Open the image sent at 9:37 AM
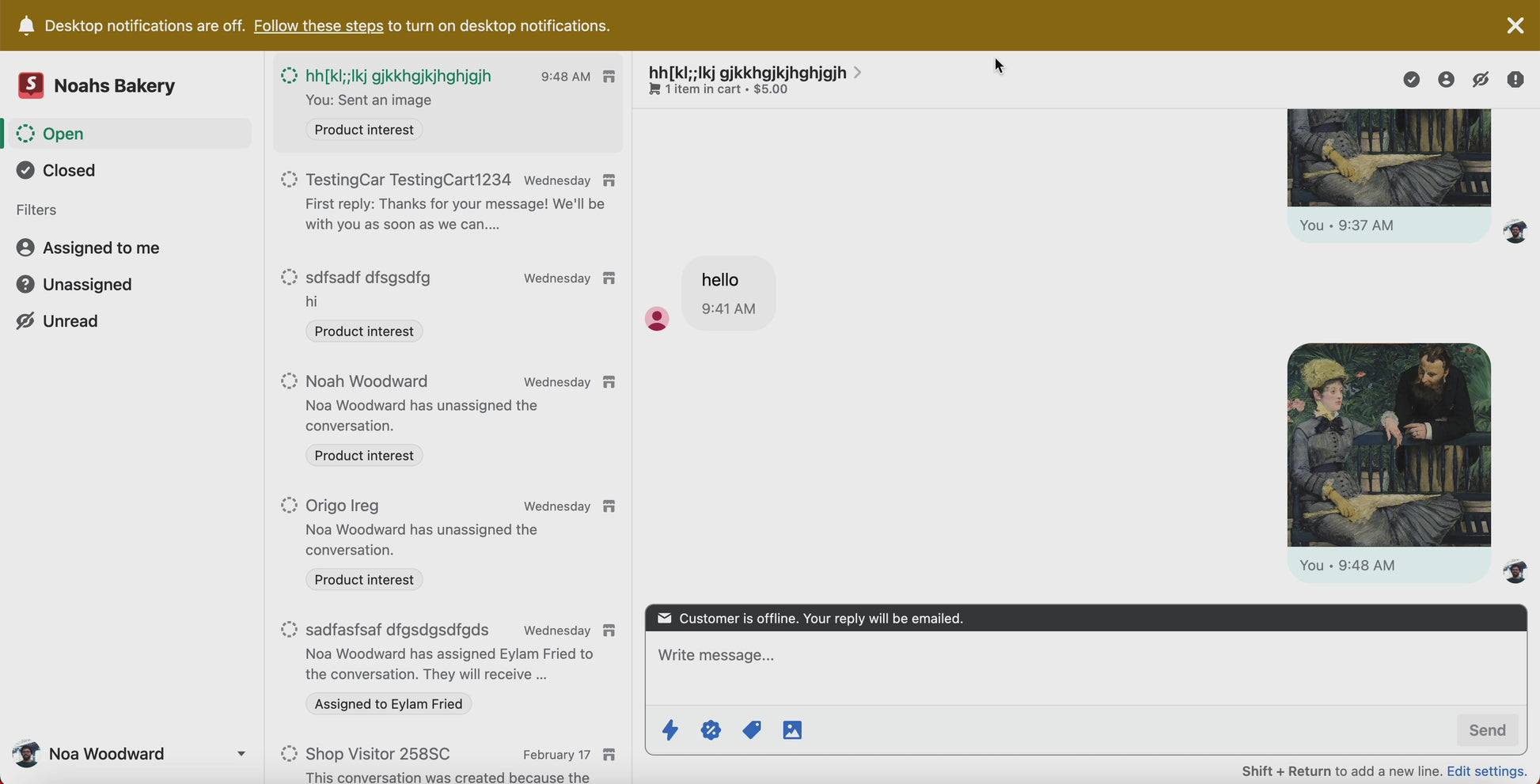Screen dimensions: 1540x784 point(1389,157)
